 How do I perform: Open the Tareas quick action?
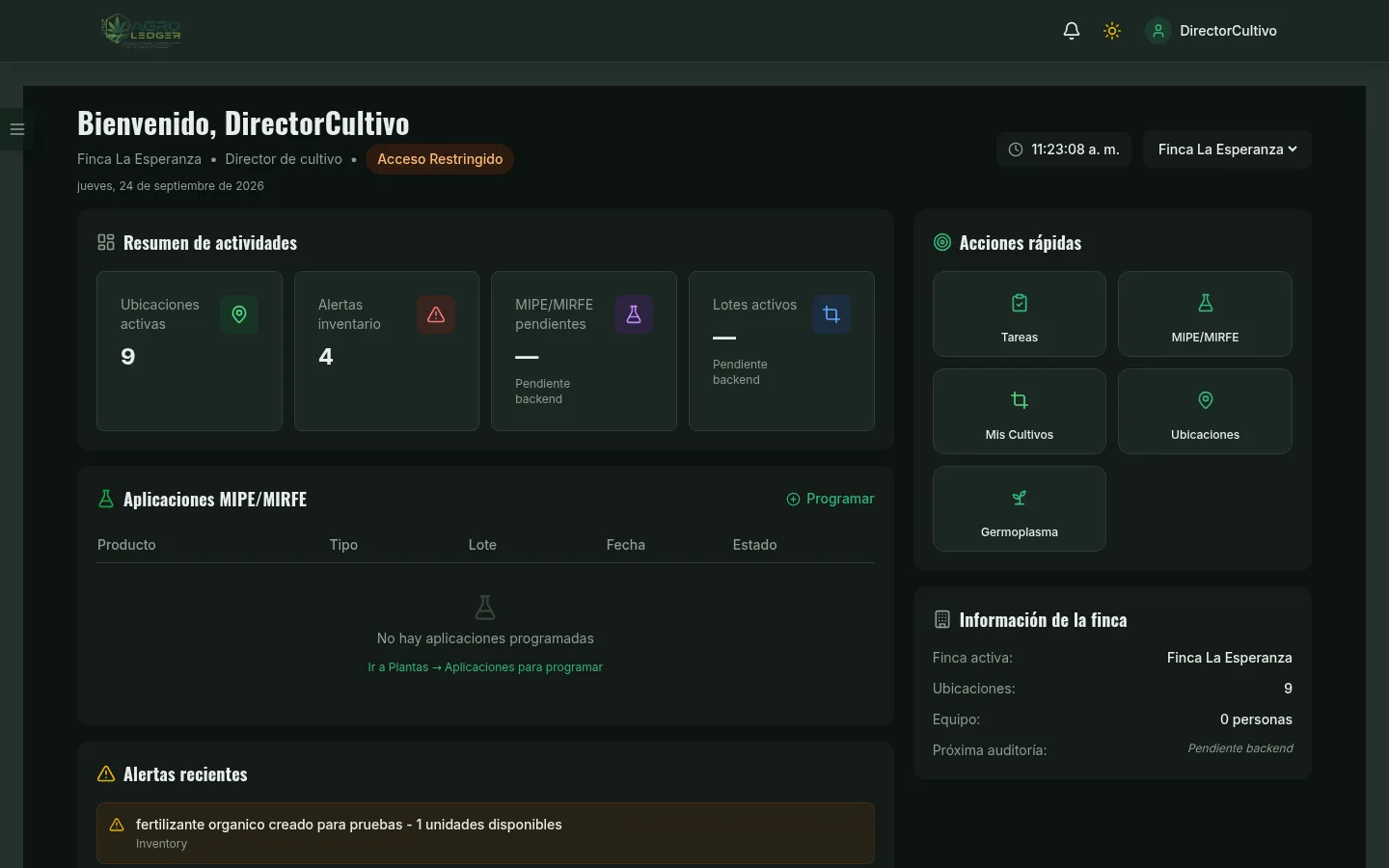pos(1020,314)
